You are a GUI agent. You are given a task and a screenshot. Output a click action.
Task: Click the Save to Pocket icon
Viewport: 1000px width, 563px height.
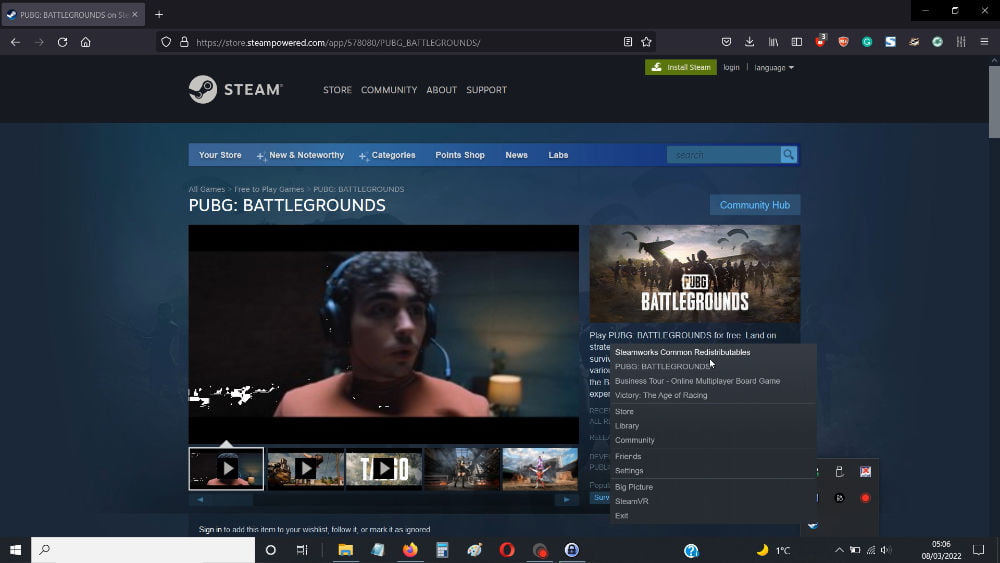point(726,42)
